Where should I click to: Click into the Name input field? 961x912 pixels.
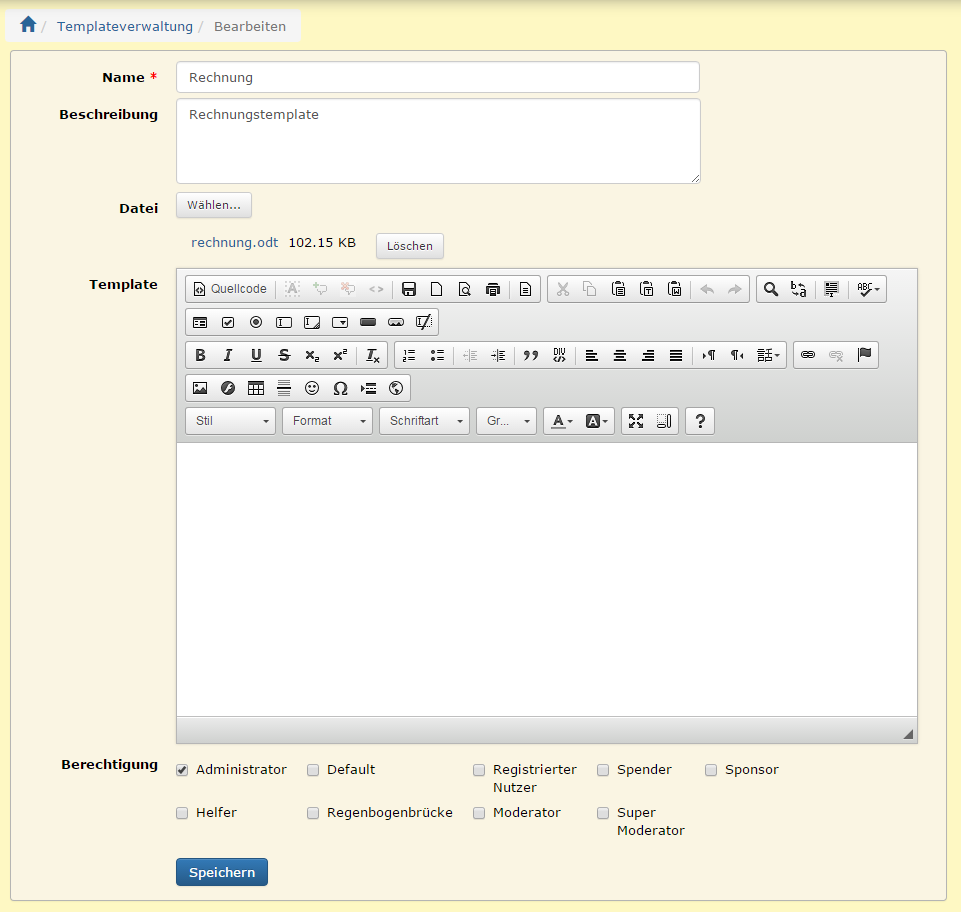(437, 77)
